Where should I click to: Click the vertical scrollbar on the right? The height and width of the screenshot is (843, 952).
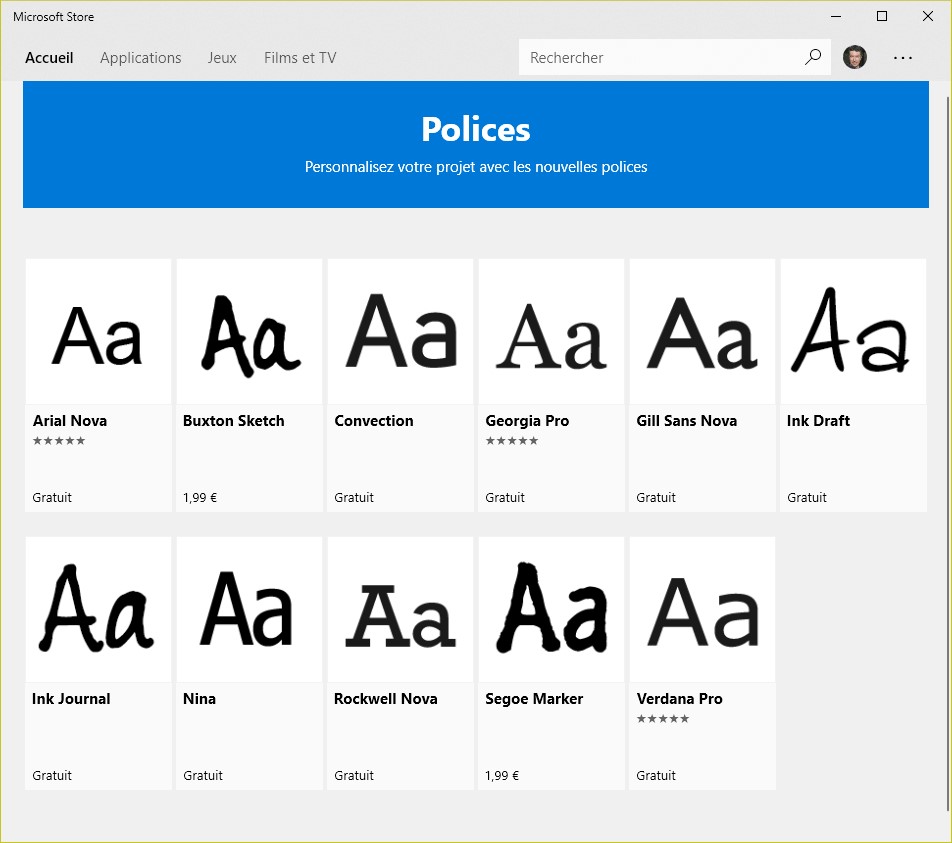(949, 450)
